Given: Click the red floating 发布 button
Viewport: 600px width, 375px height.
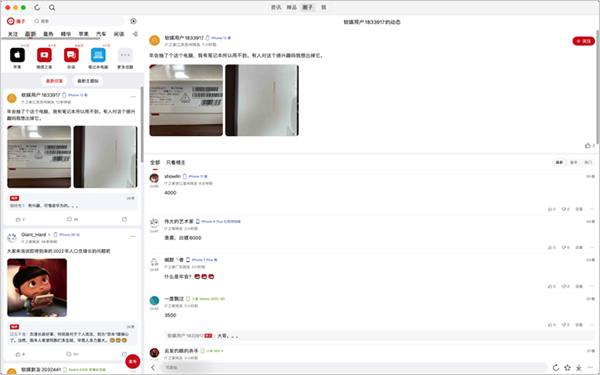Looking at the screenshot, I should click(x=133, y=361).
